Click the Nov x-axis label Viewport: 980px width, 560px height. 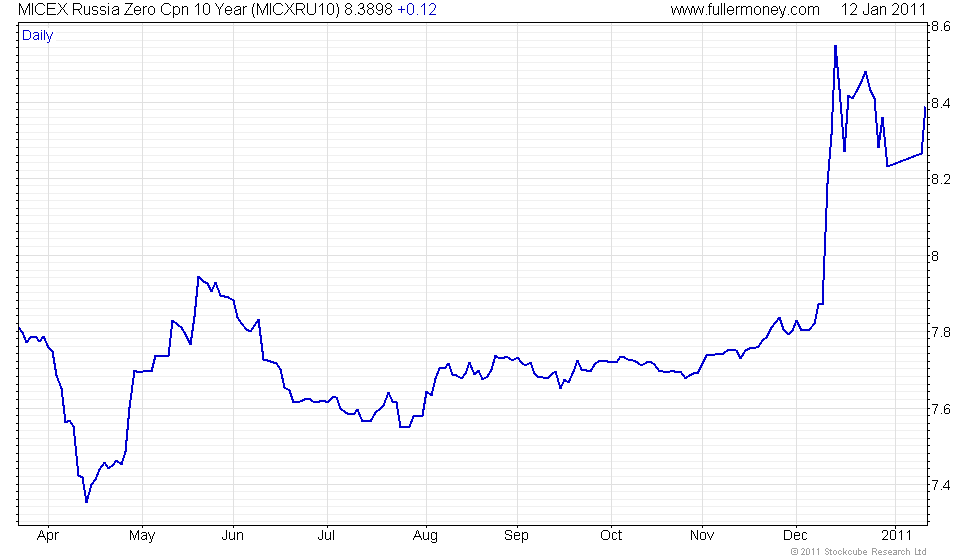pos(702,536)
